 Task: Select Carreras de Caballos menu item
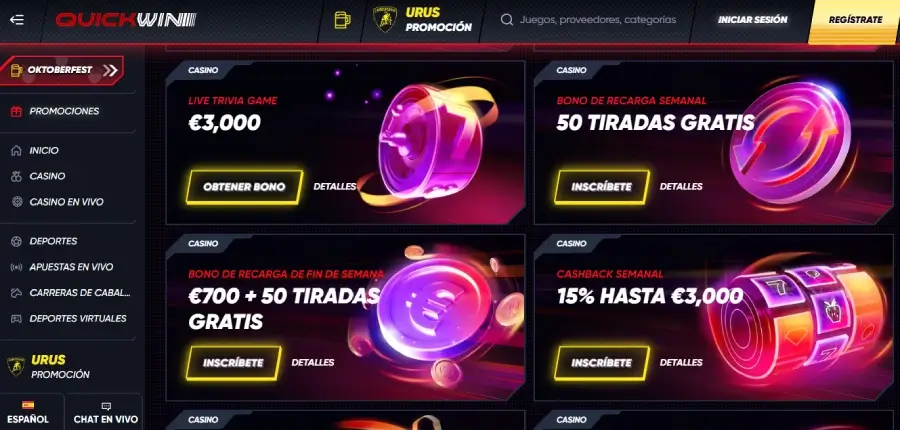pyautogui.click(x=80, y=293)
